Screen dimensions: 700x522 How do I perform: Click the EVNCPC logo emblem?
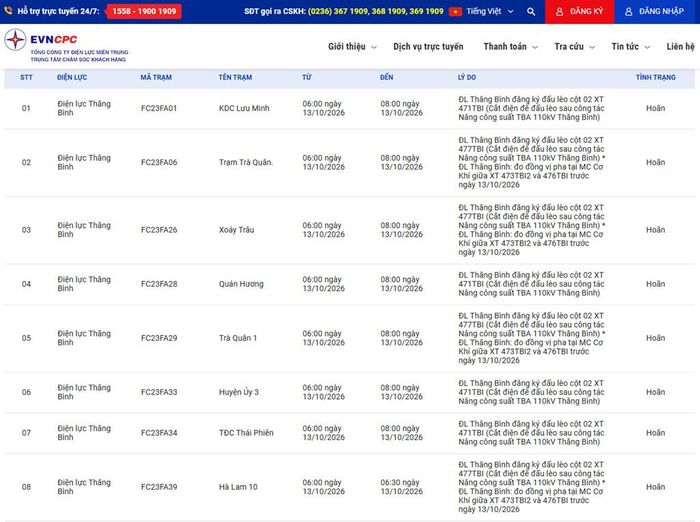click(x=15, y=40)
